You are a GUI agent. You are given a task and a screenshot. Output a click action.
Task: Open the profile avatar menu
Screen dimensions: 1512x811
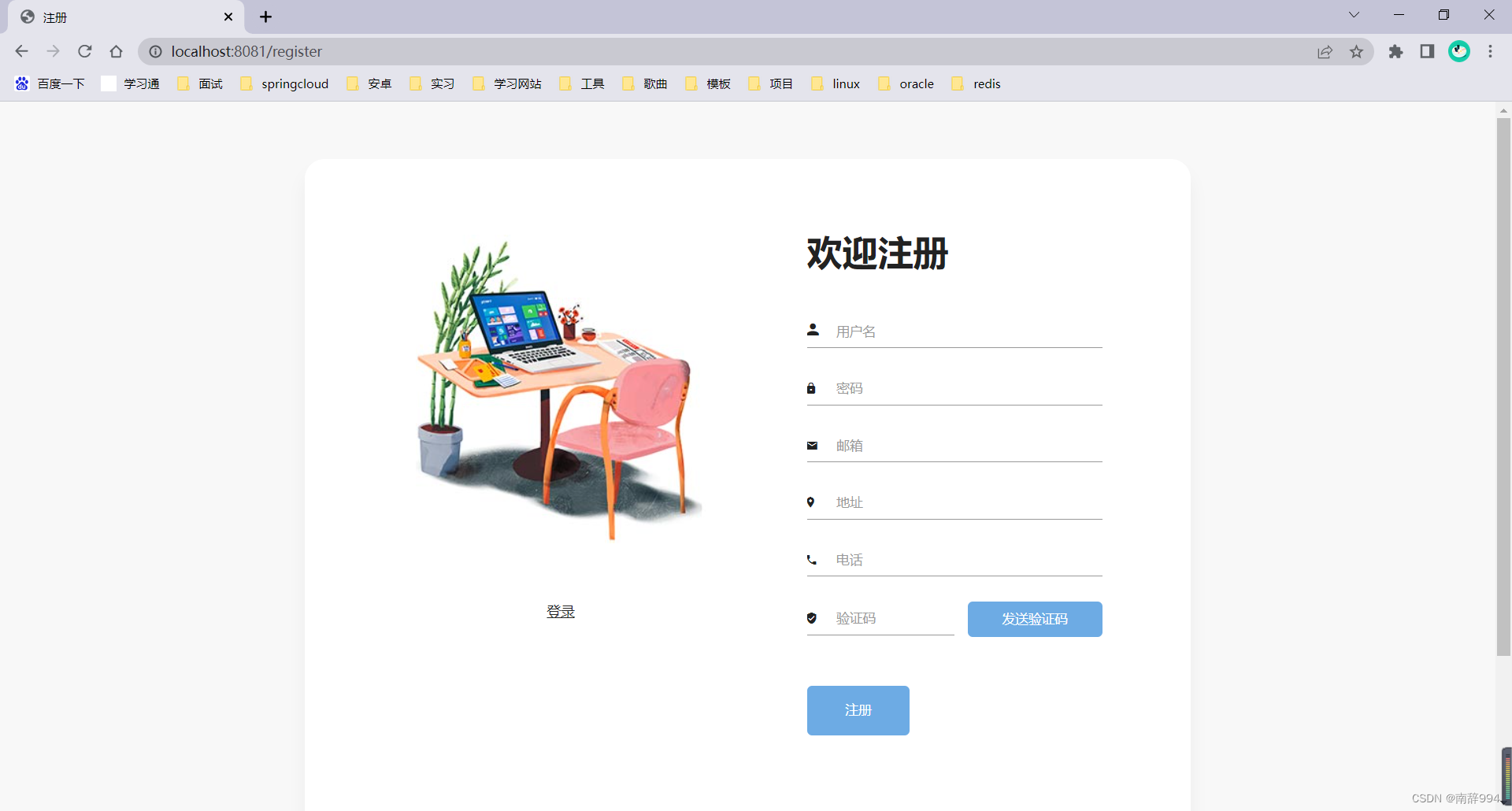pos(1459,51)
